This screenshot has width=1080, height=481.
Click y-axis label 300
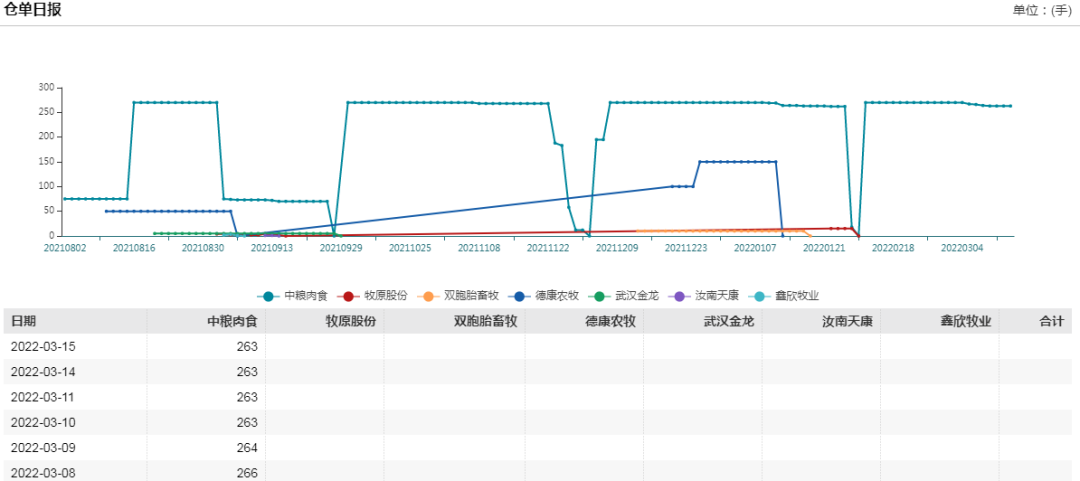tap(46, 88)
